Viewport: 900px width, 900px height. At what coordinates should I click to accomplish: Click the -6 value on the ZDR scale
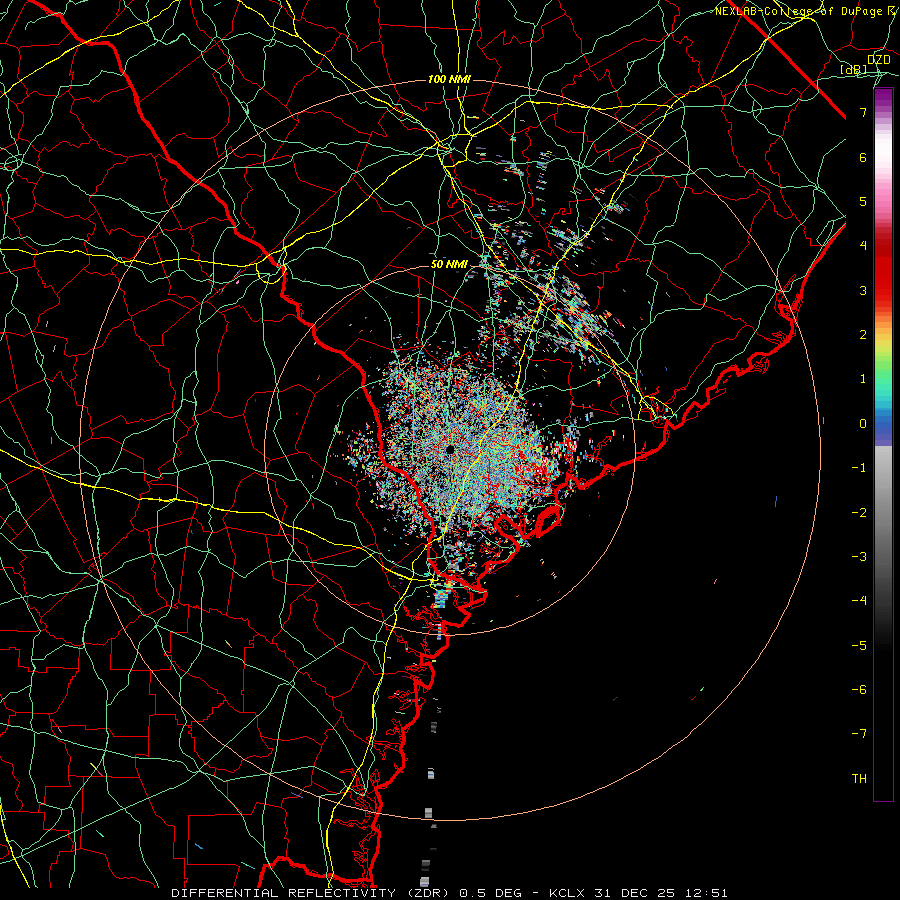coord(859,690)
